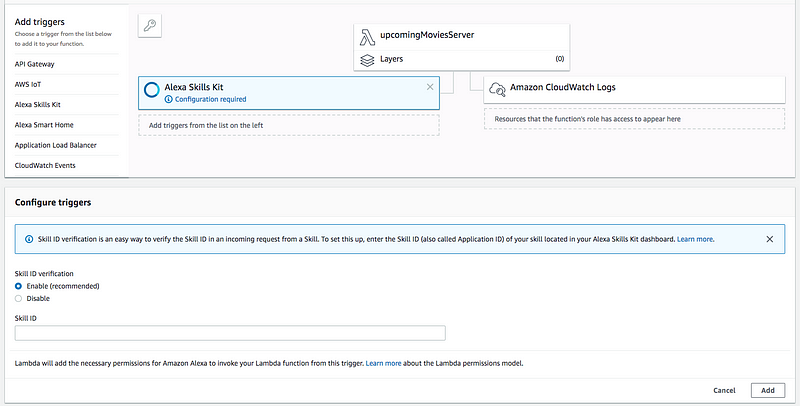Click the Cancel button
Screen dimensions: 800x406
tap(724, 390)
